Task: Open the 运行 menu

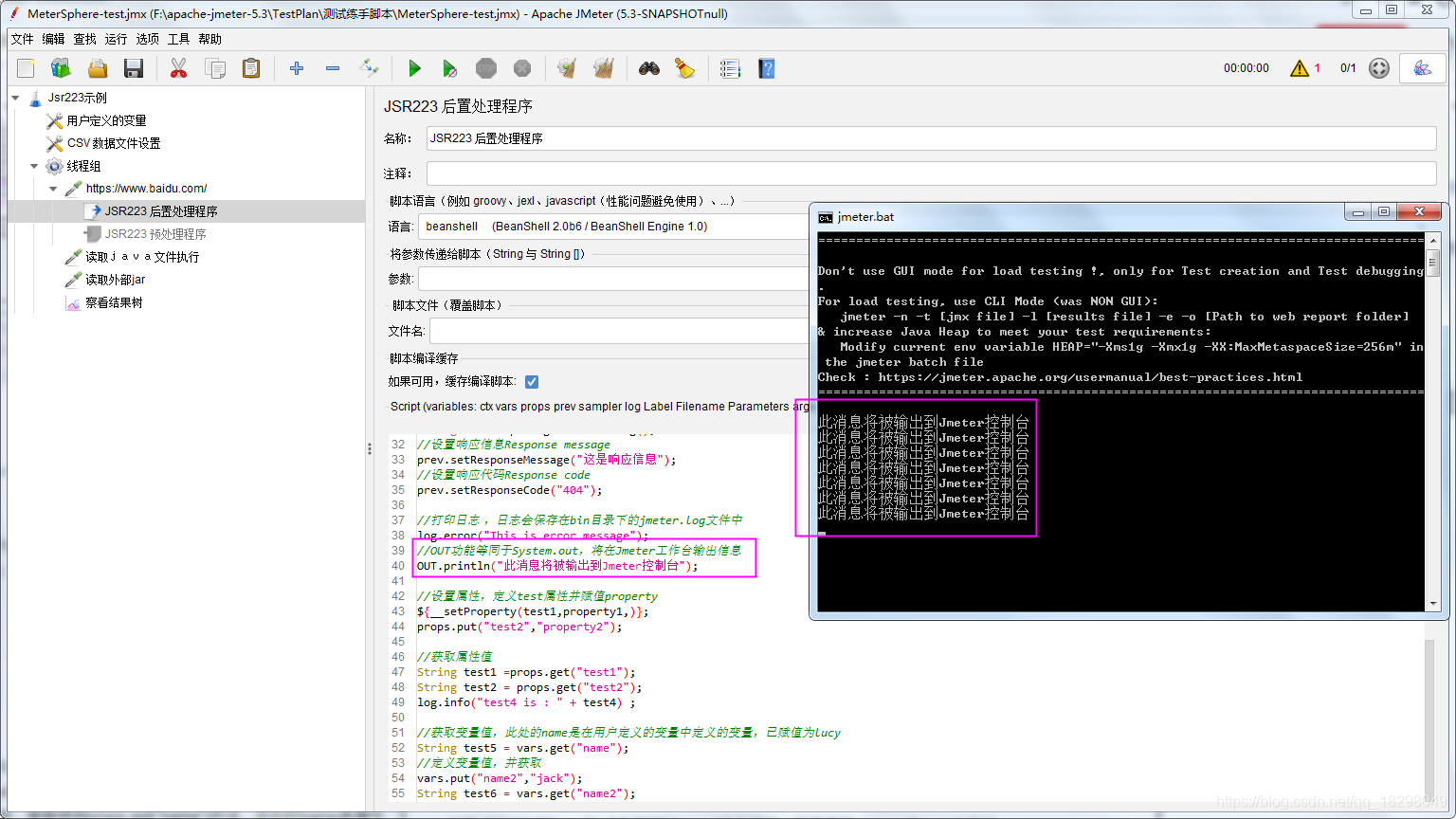Action: click(x=115, y=39)
